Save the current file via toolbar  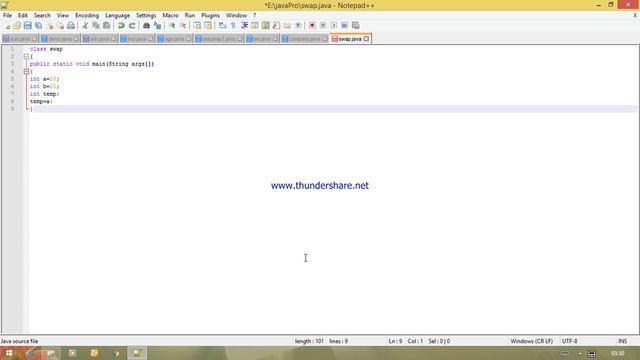(x=27, y=26)
